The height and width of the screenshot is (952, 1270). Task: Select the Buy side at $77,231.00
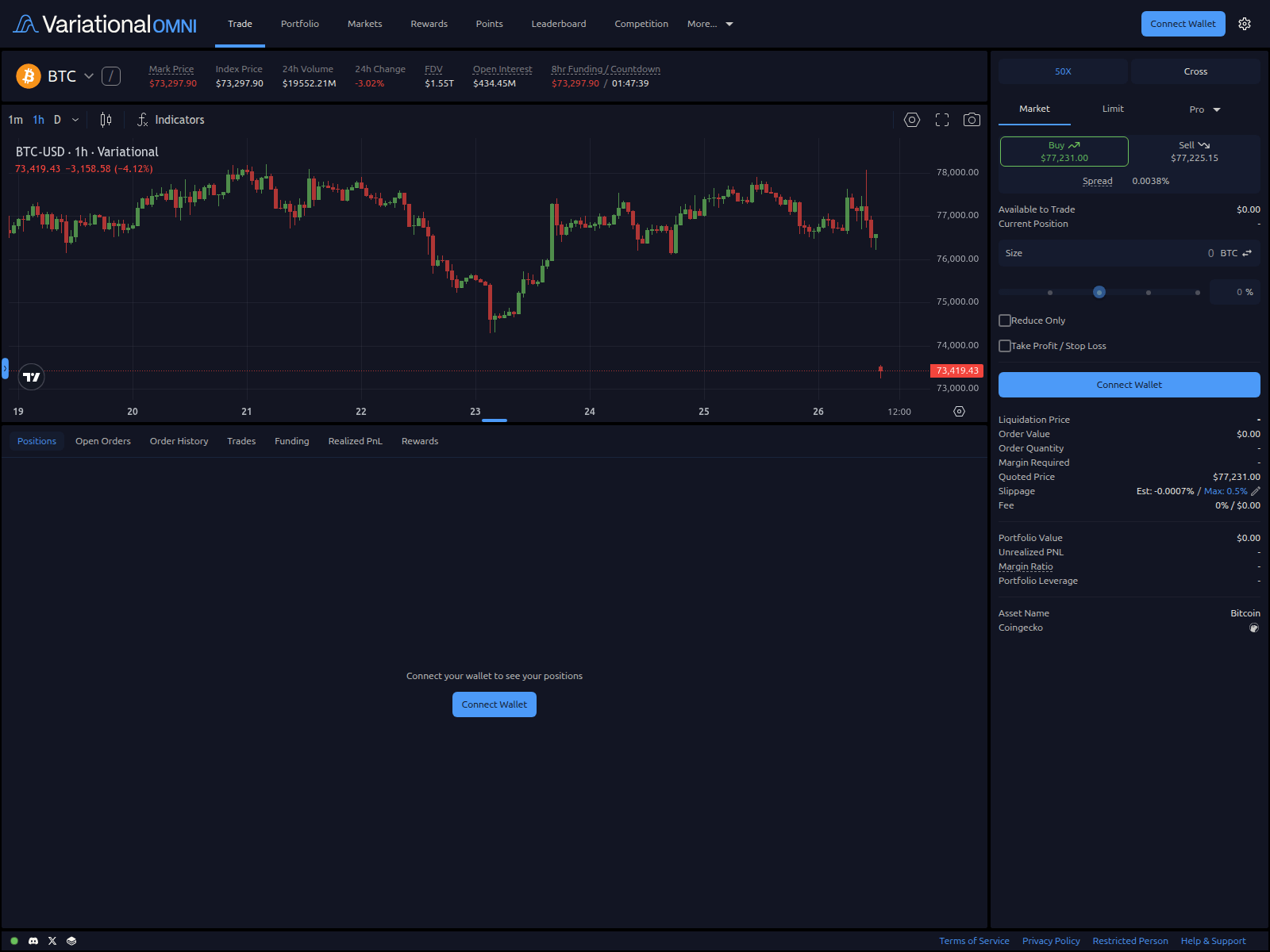pos(1064,152)
